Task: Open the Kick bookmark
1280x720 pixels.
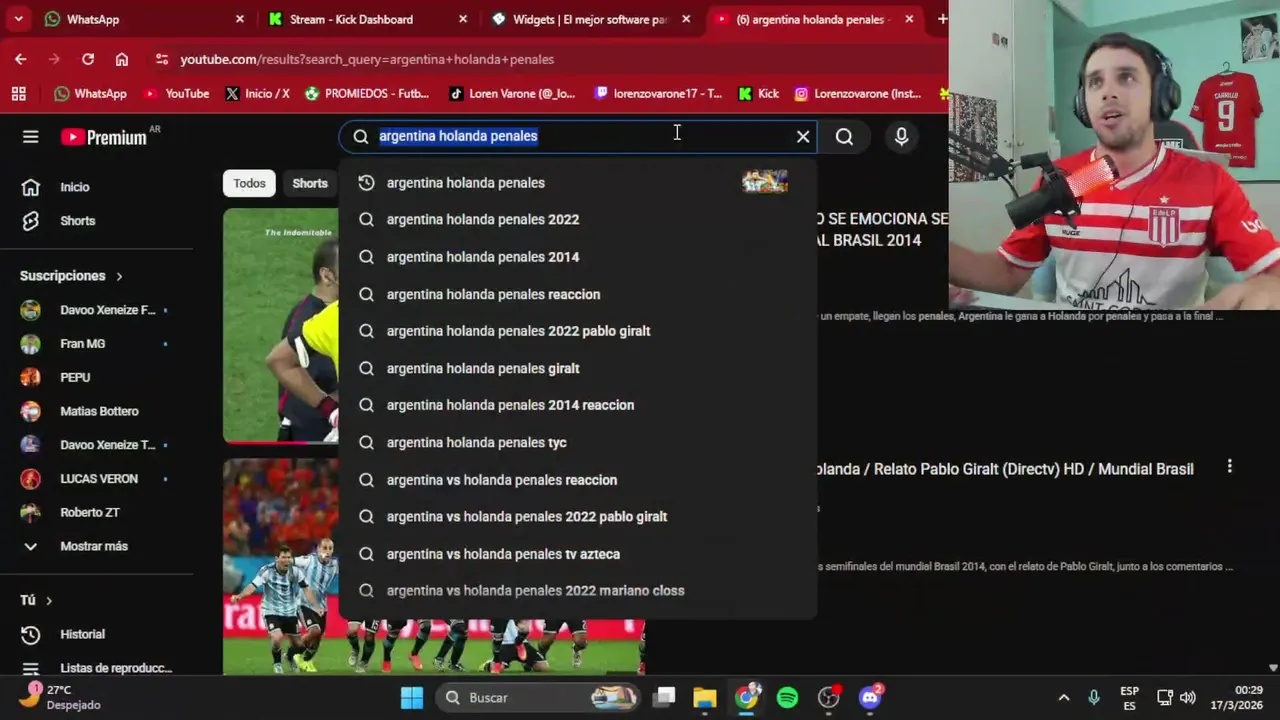Action: pyautogui.click(x=759, y=93)
